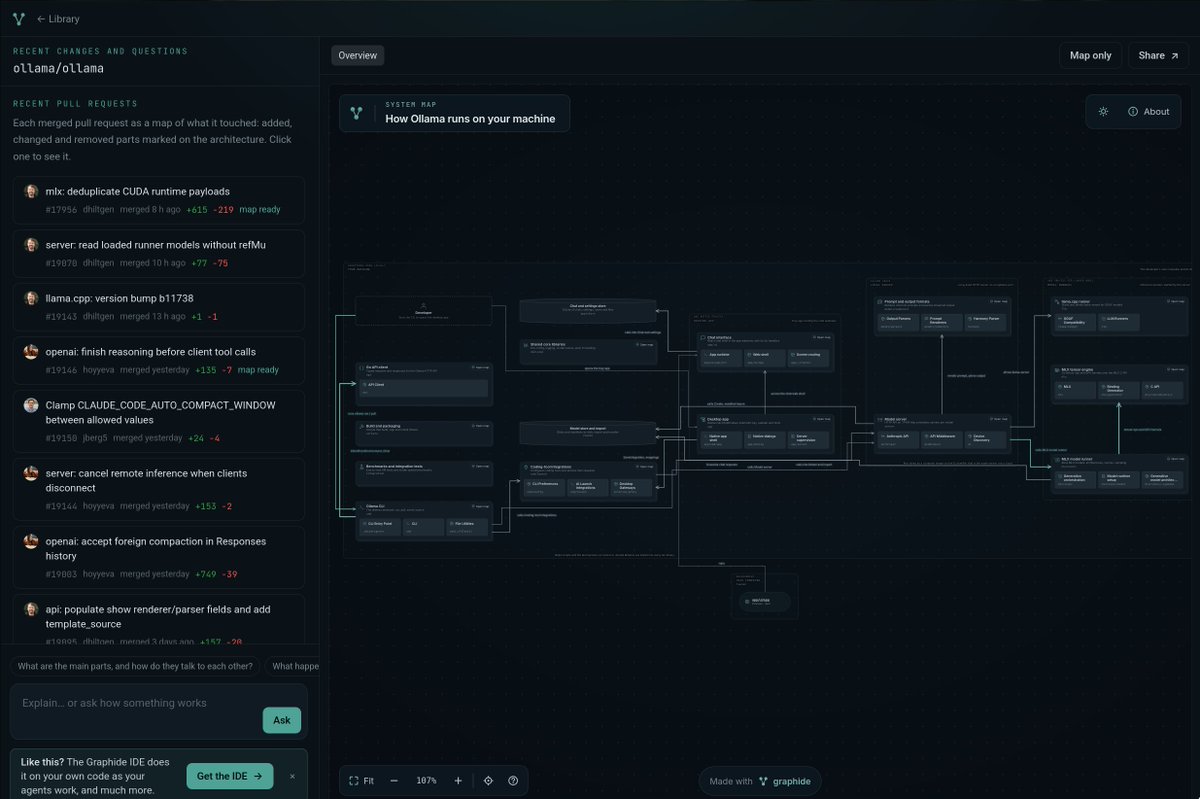Open the help question-mark icon
The width and height of the screenshot is (1200, 799).
click(513, 780)
